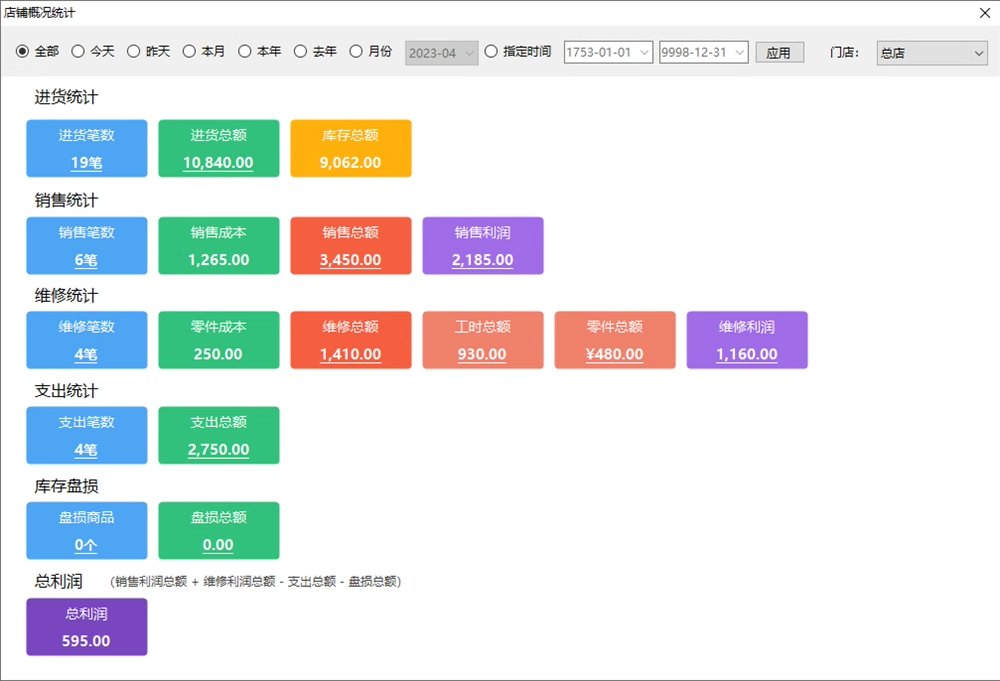Open the 销售笔数 6笔 tile
The image size is (1000, 681).
pos(87,245)
